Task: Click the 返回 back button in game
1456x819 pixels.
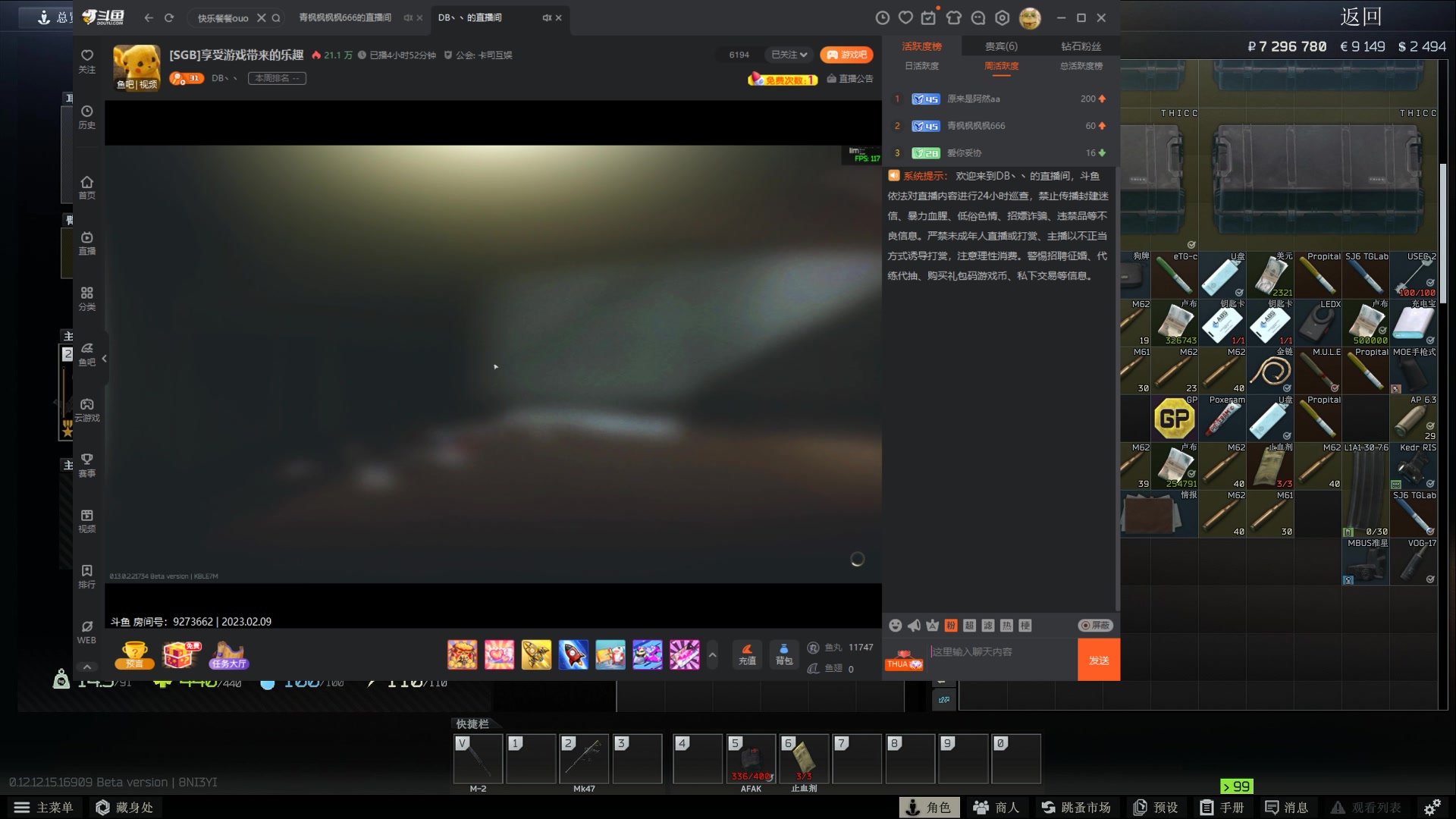Action: pos(1361,17)
